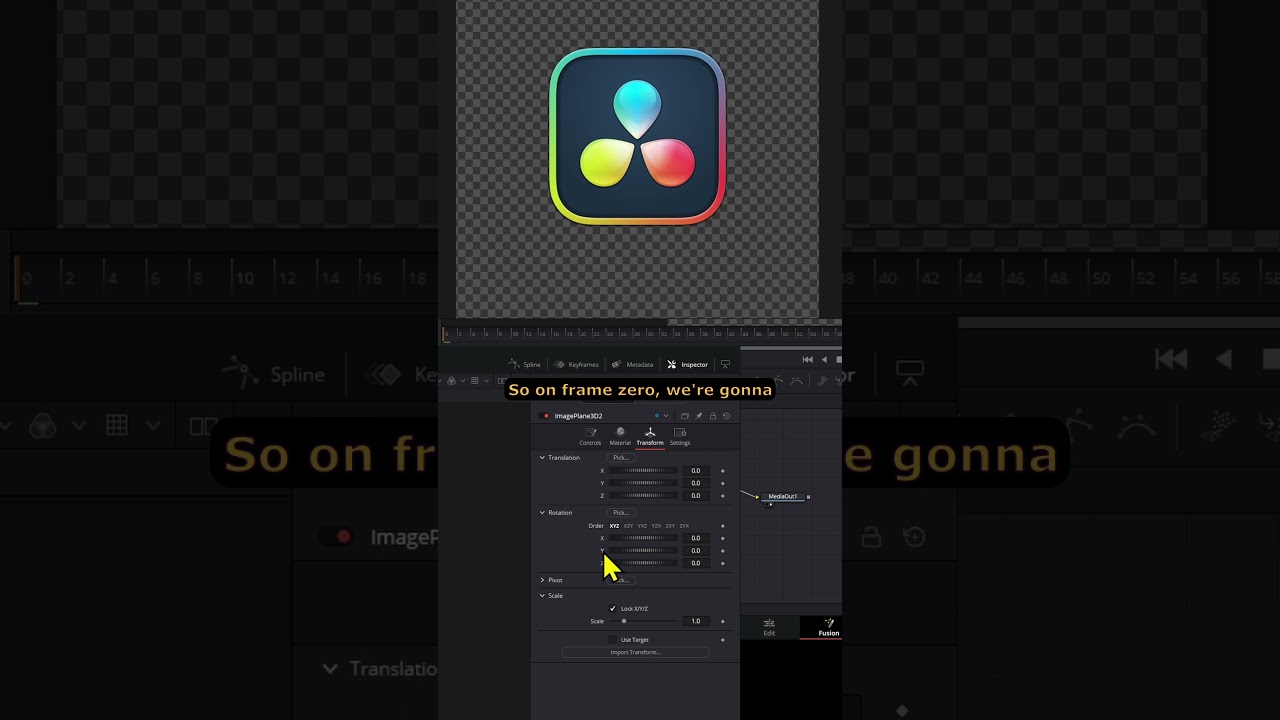Screen dimensions: 1280x720
Task: Click the Translation Y value field
Action: click(696, 483)
